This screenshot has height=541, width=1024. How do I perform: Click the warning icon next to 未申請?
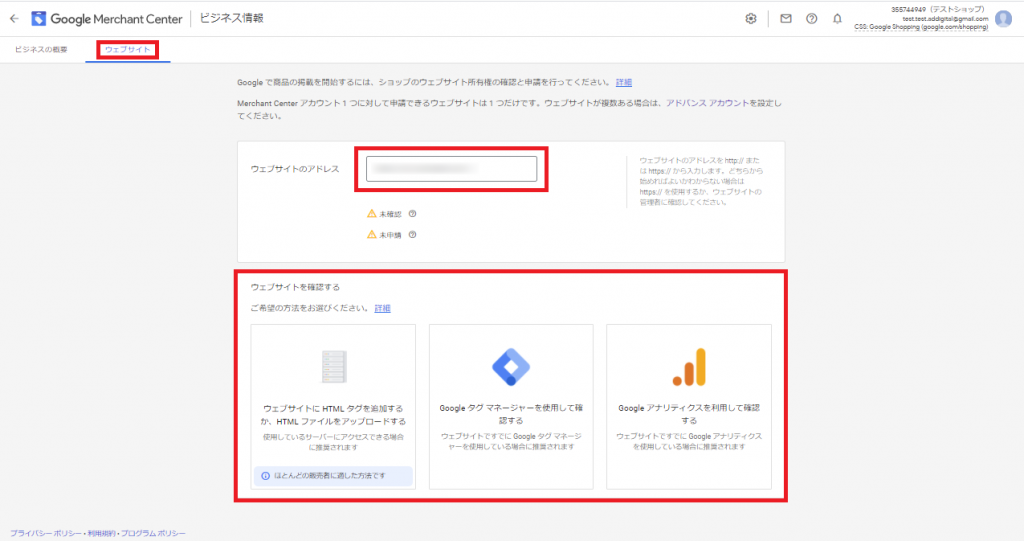click(372, 235)
